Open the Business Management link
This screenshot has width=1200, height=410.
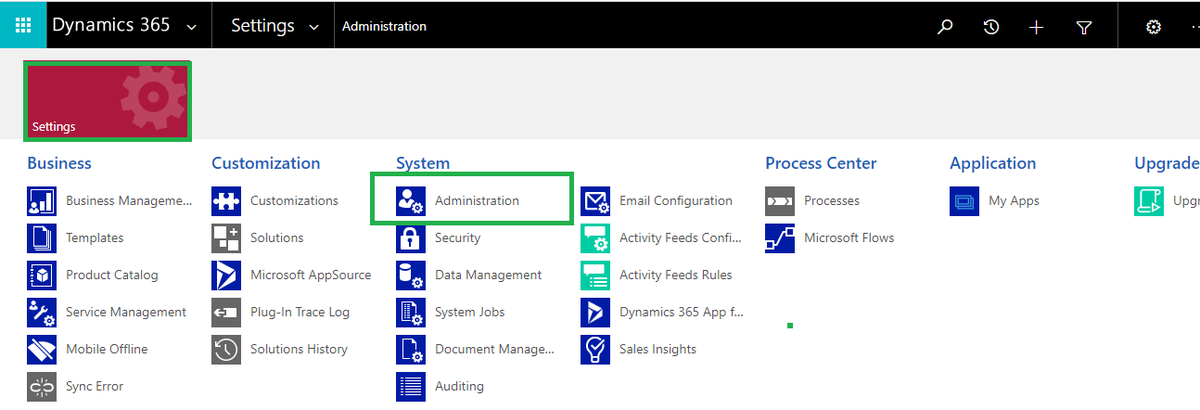click(x=129, y=201)
